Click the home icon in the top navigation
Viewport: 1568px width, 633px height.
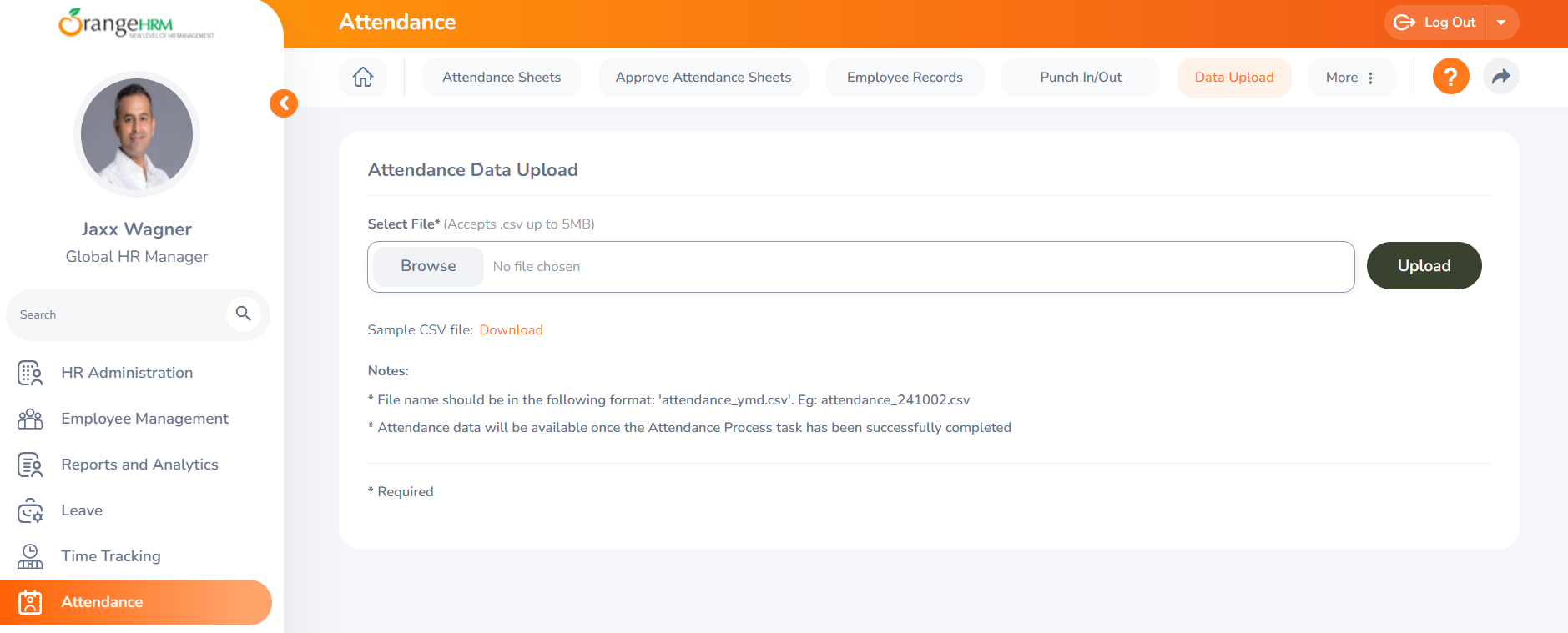click(363, 78)
